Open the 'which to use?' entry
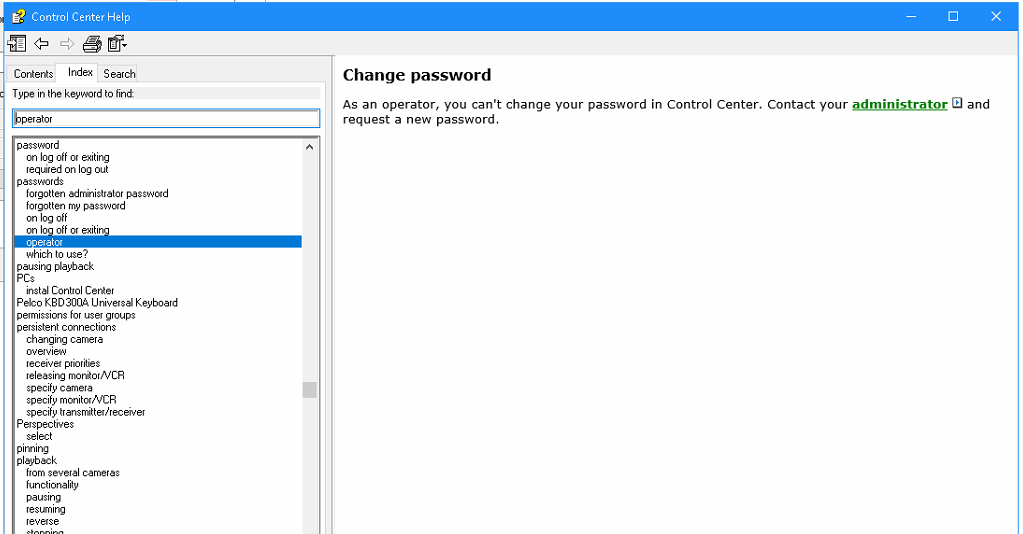1023x534 pixels. [57, 254]
